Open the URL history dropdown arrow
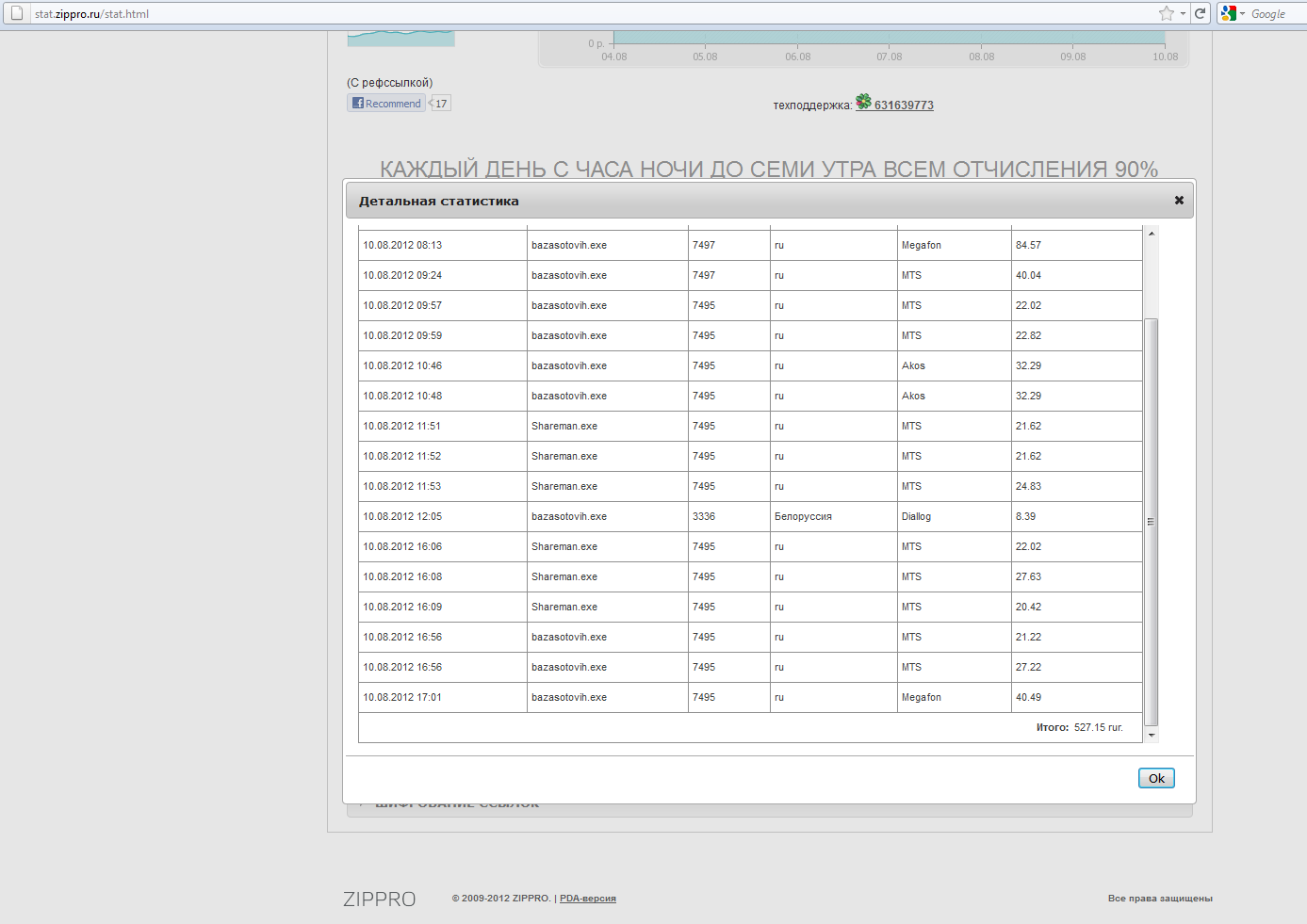This screenshot has width=1307, height=924. click(x=1183, y=13)
